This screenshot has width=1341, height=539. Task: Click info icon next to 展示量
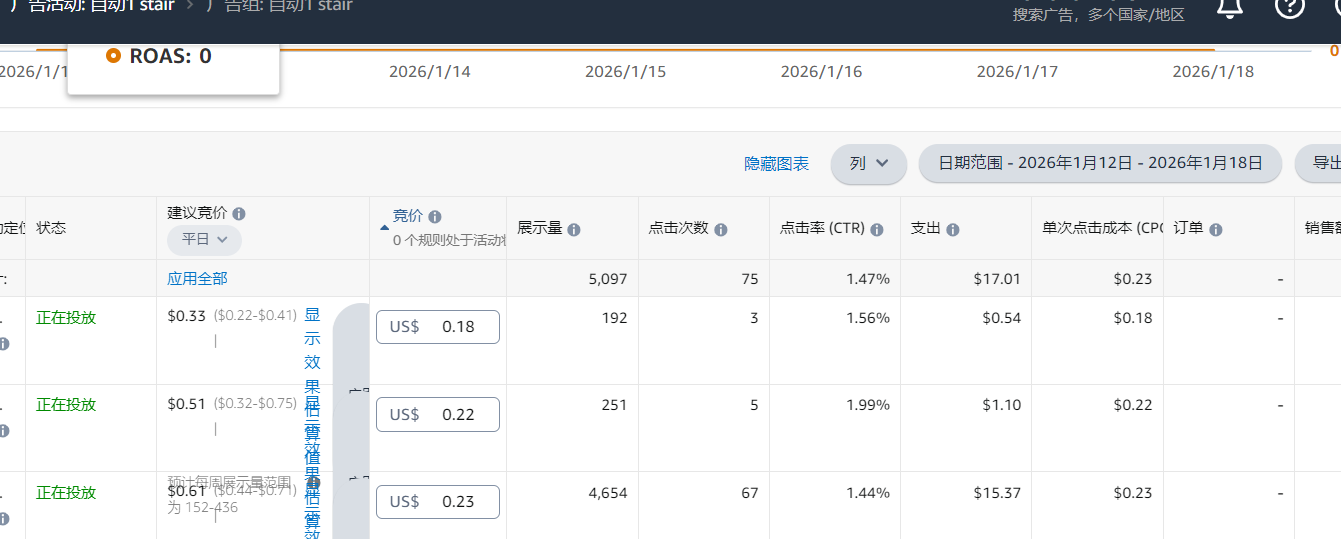click(574, 229)
